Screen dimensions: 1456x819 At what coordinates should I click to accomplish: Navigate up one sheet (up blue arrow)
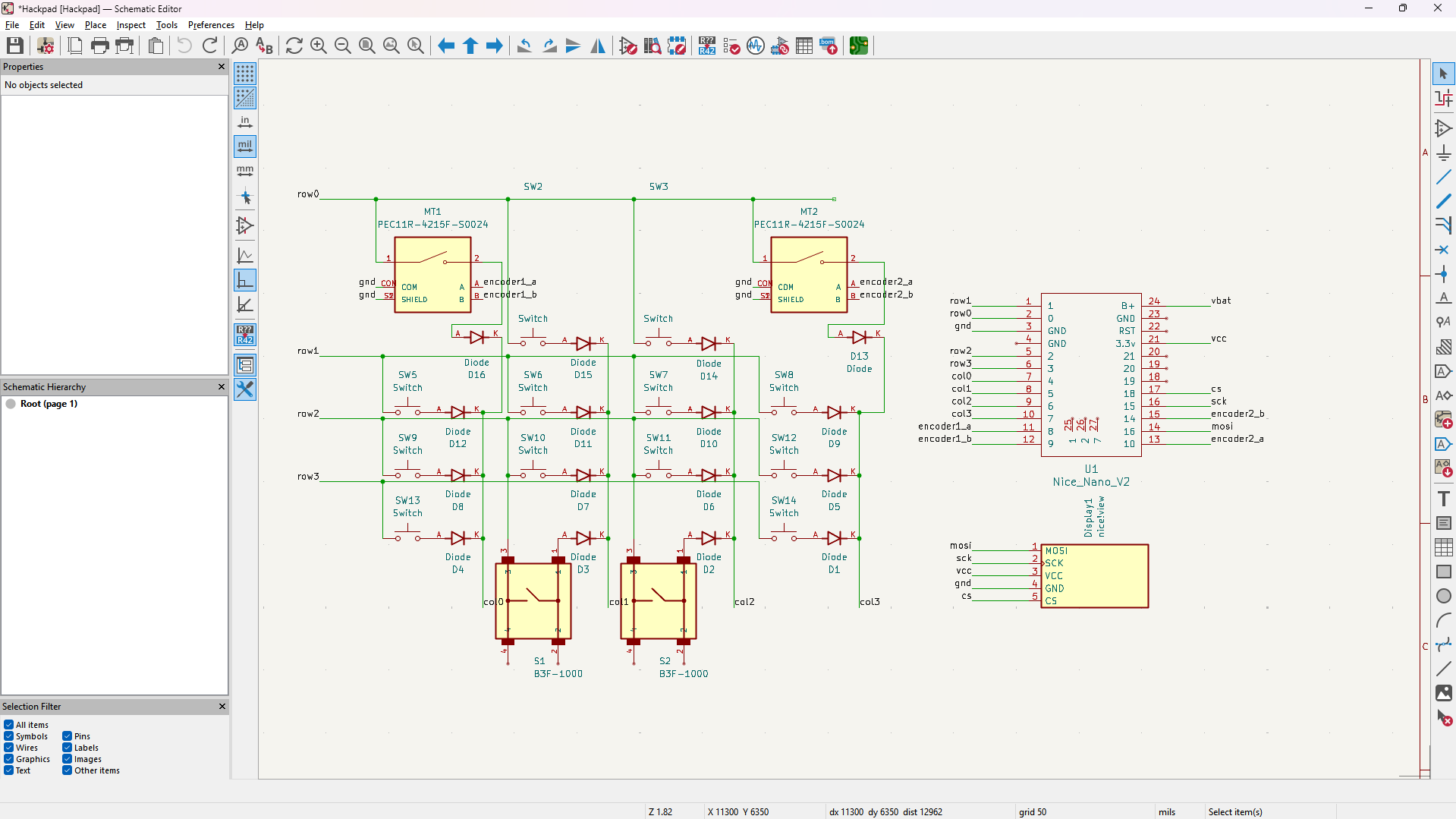tap(470, 46)
